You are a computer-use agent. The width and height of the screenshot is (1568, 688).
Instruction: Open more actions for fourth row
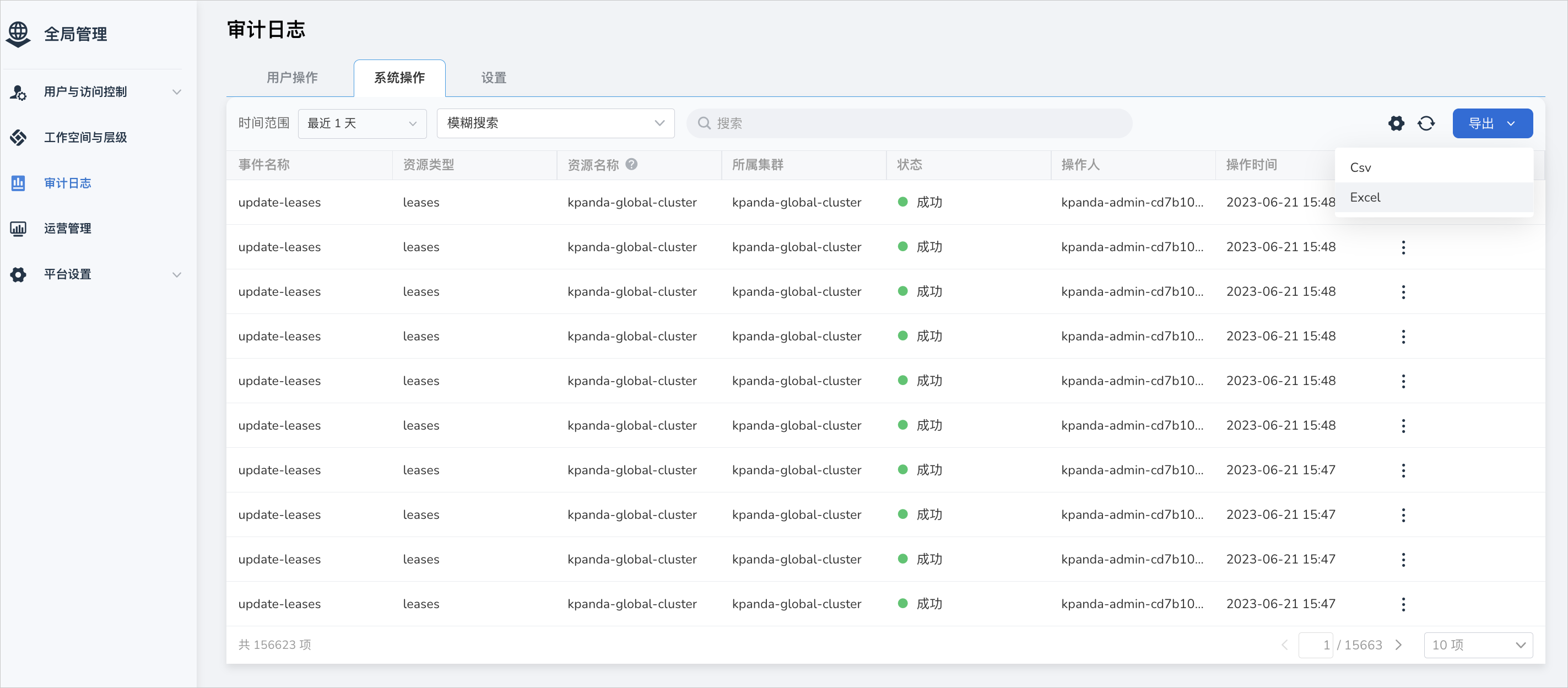click(1403, 337)
